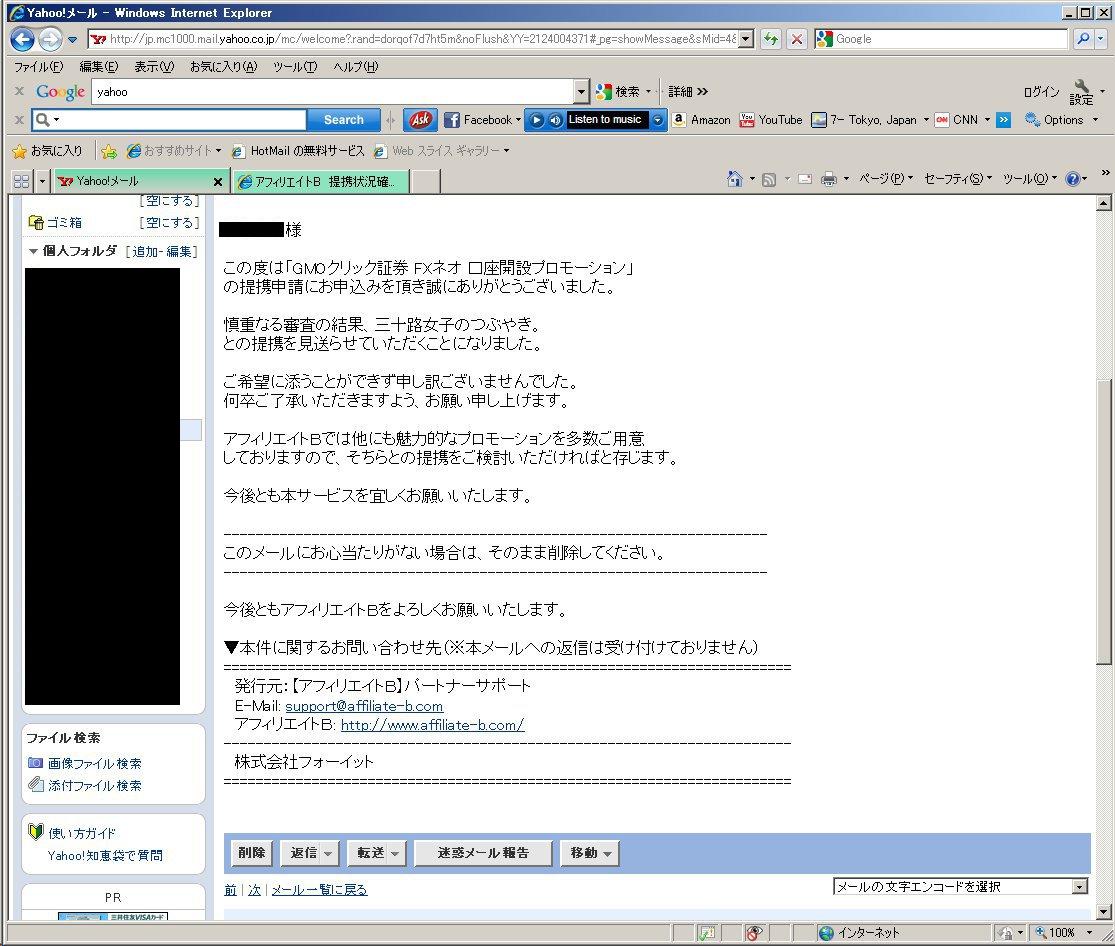Close the Google toolbar with its X
The height and width of the screenshot is (946, 1115).
19,91
